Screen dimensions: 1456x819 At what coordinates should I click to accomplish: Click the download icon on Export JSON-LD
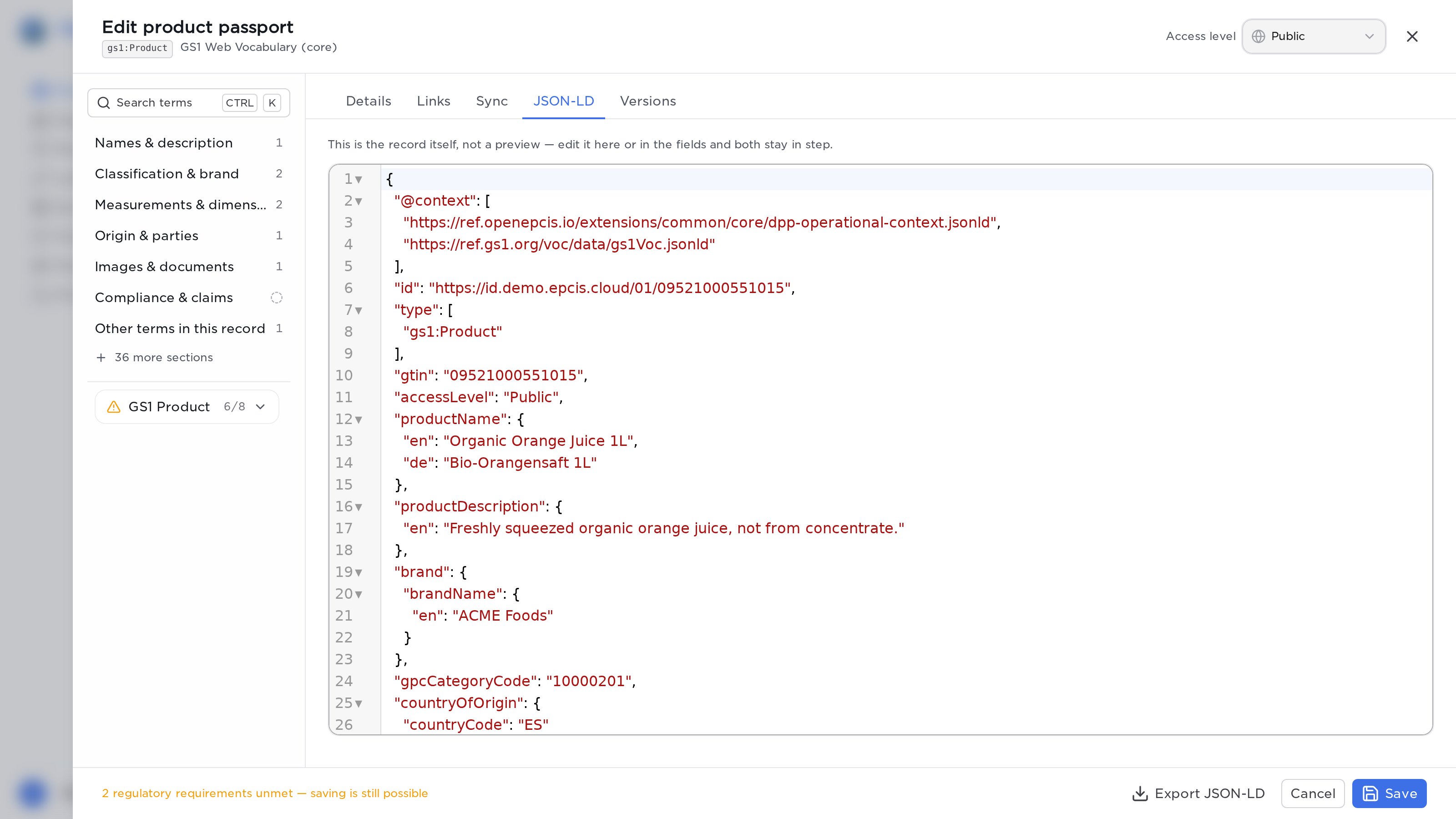coord(1140,794)
